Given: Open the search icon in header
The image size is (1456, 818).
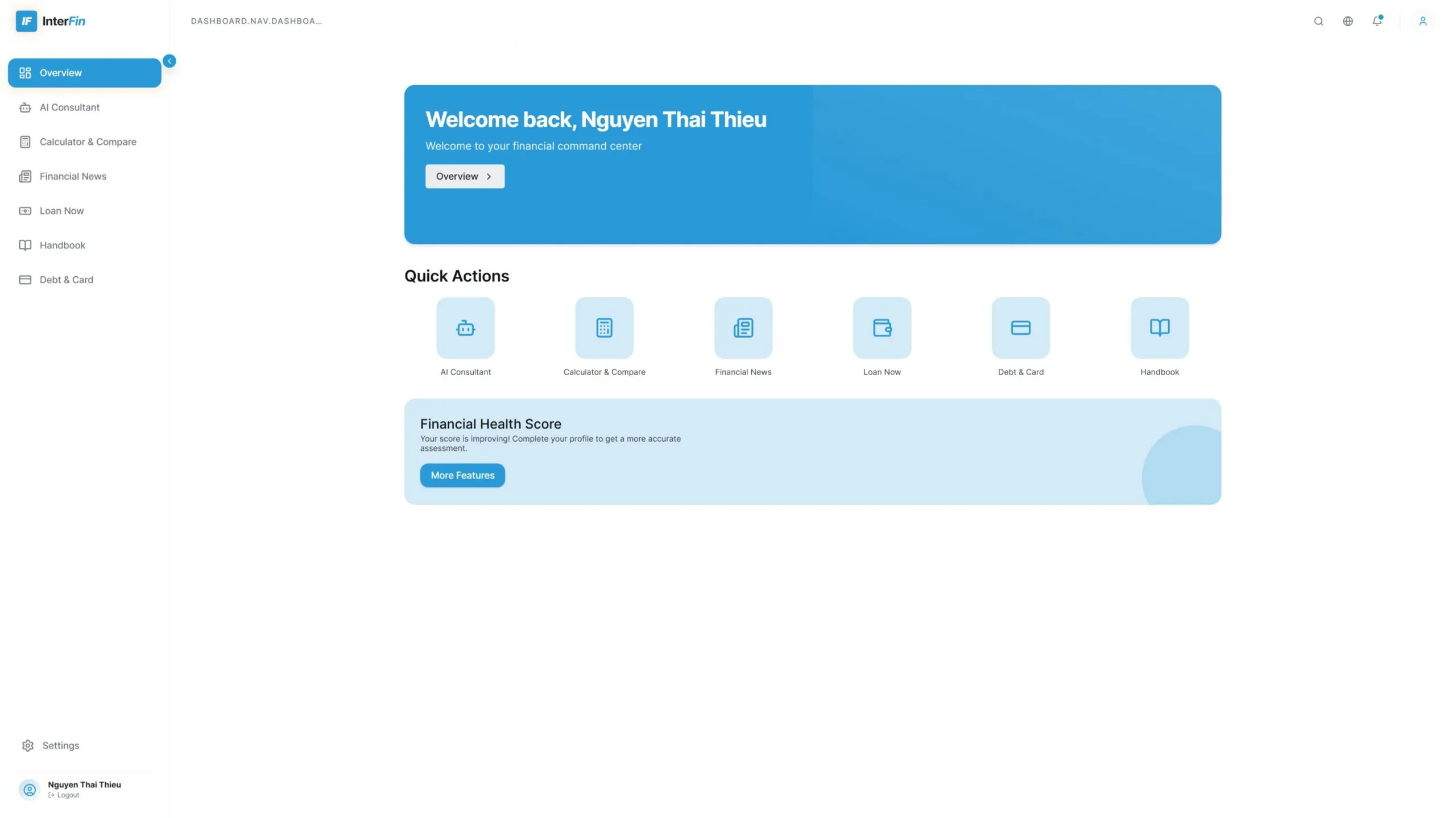Looking at the screenshot, I should pos(1318,21).
